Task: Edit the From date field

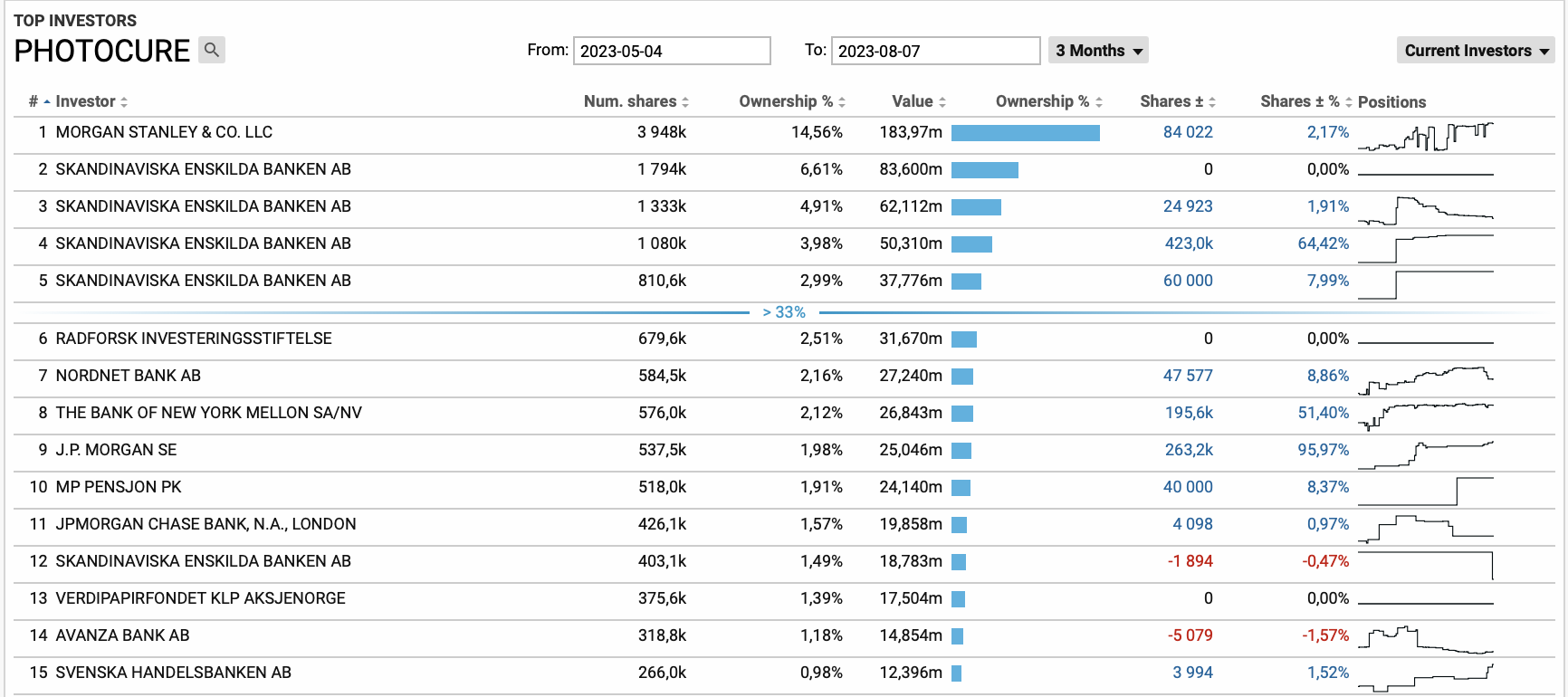Action: [672, 51]
